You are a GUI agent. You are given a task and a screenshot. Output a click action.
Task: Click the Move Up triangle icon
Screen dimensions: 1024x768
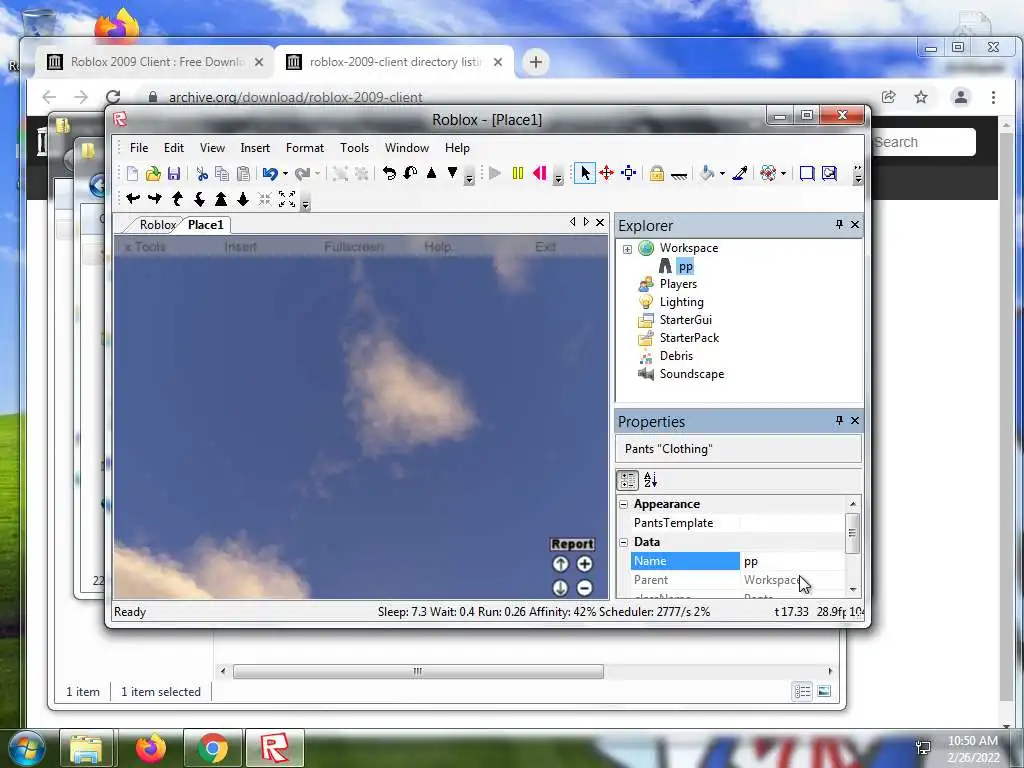coord(431,173)
